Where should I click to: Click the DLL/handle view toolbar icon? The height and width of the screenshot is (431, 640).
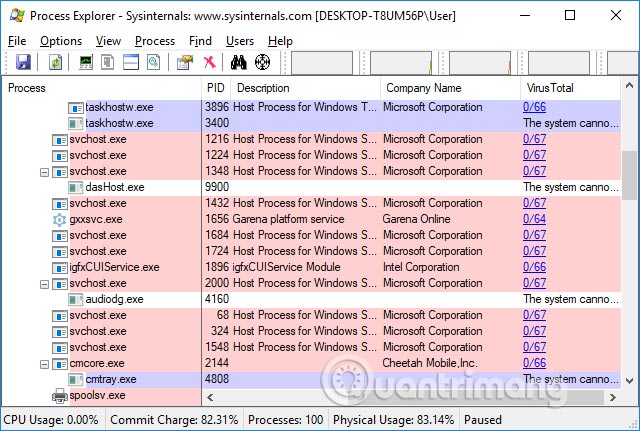pos(153,62)
